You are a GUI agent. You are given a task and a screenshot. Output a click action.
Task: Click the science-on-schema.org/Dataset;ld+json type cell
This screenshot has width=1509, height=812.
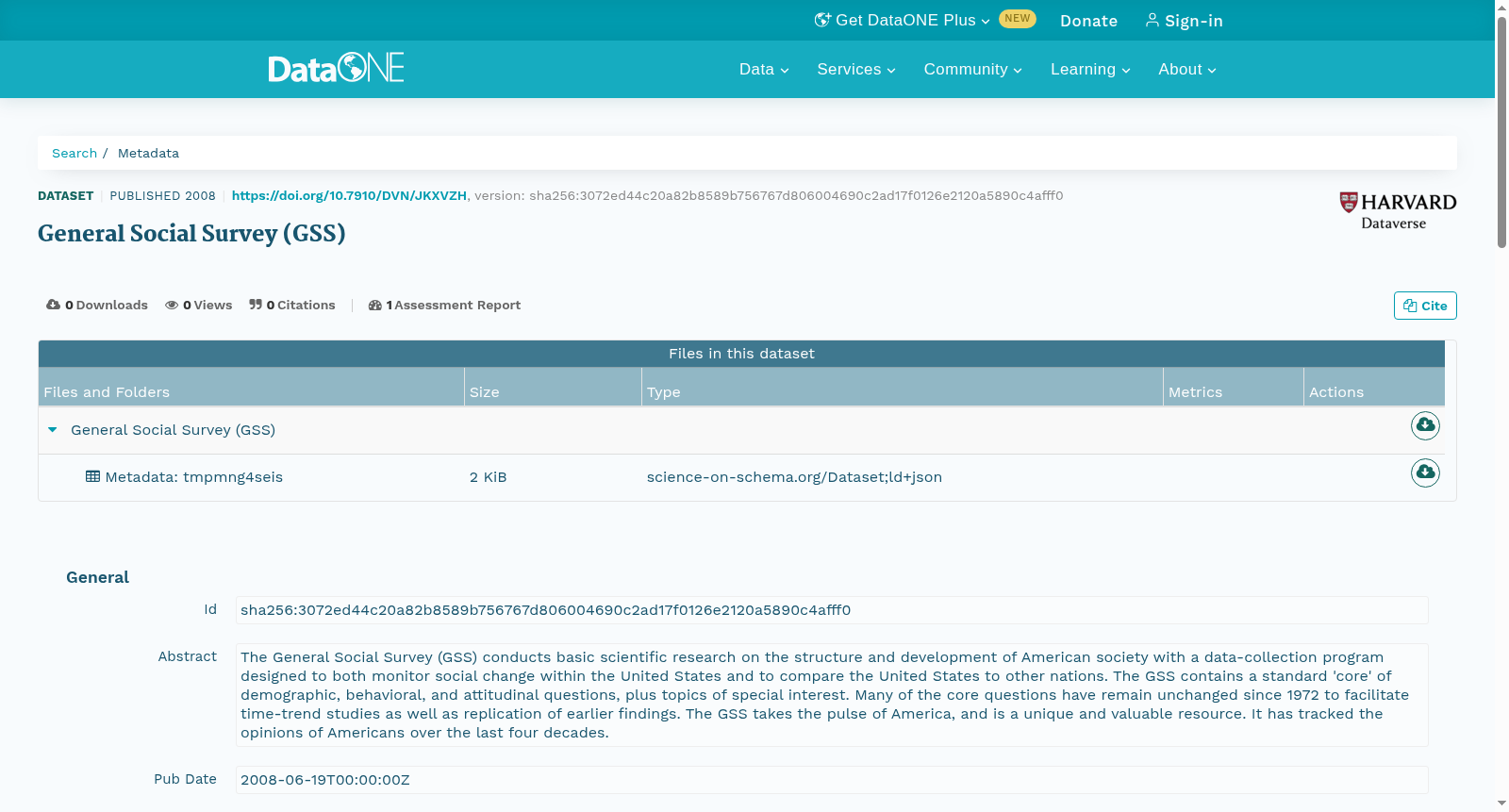coord(794,477)
